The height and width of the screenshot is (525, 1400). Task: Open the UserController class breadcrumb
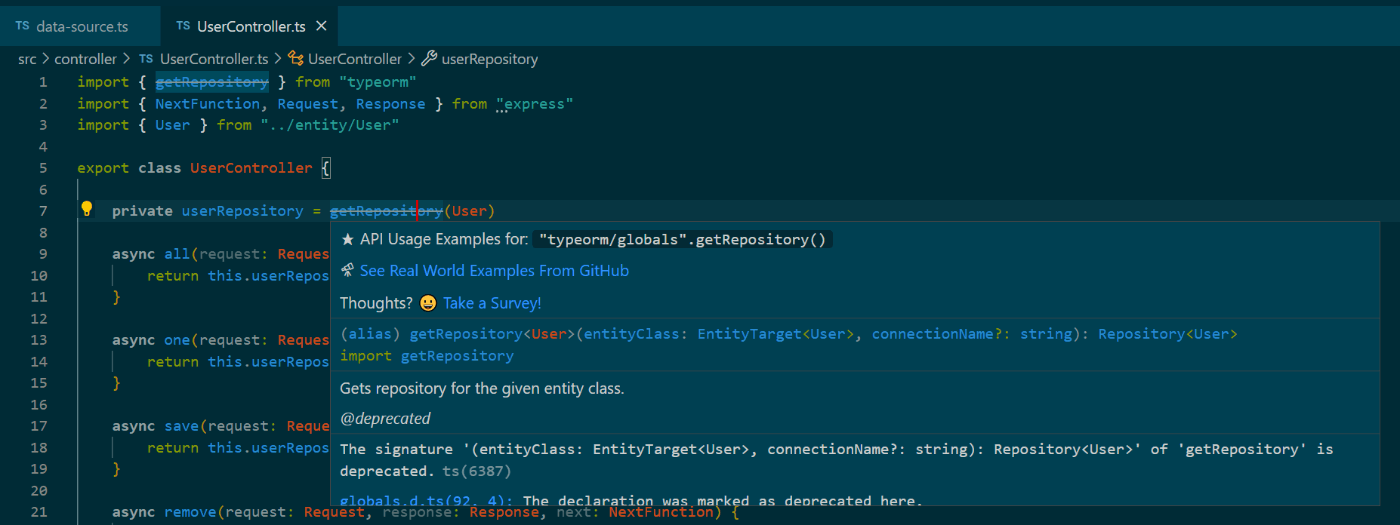354,59
